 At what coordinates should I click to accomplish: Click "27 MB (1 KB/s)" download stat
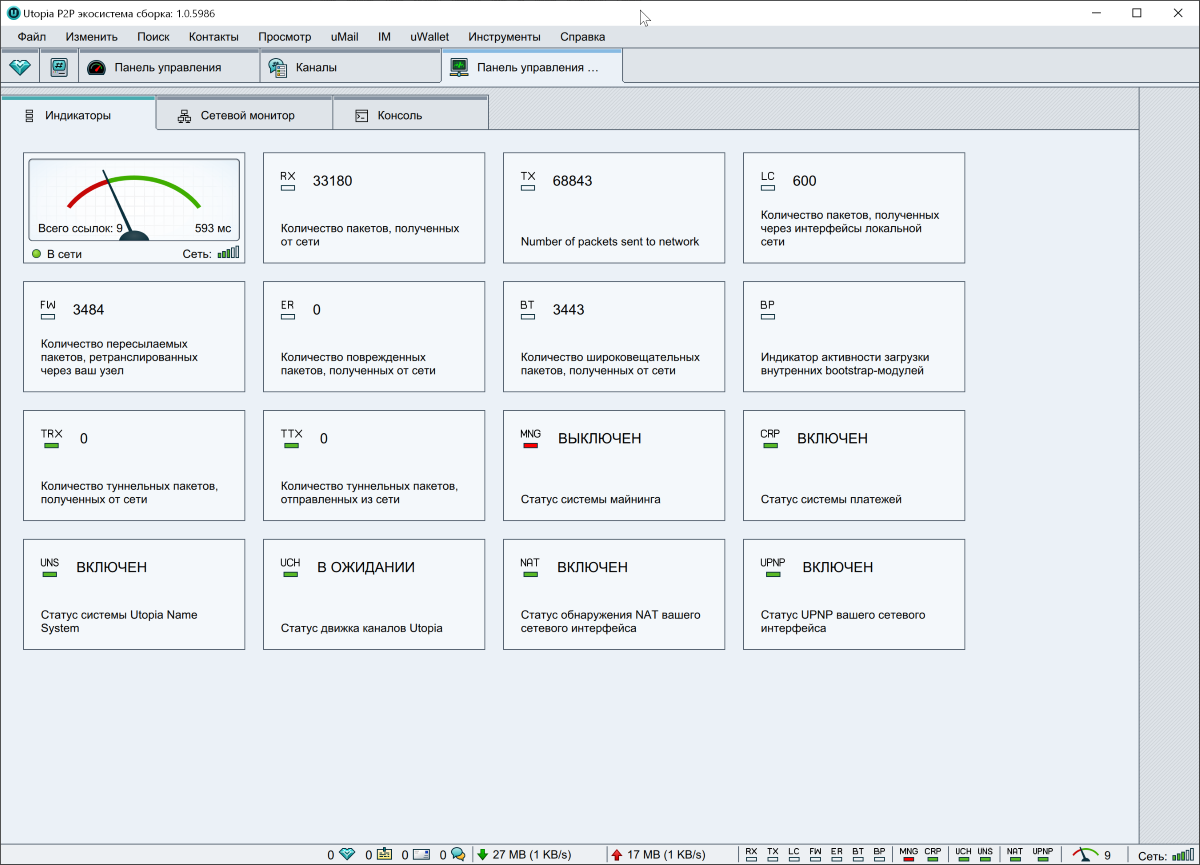[532, 855]
